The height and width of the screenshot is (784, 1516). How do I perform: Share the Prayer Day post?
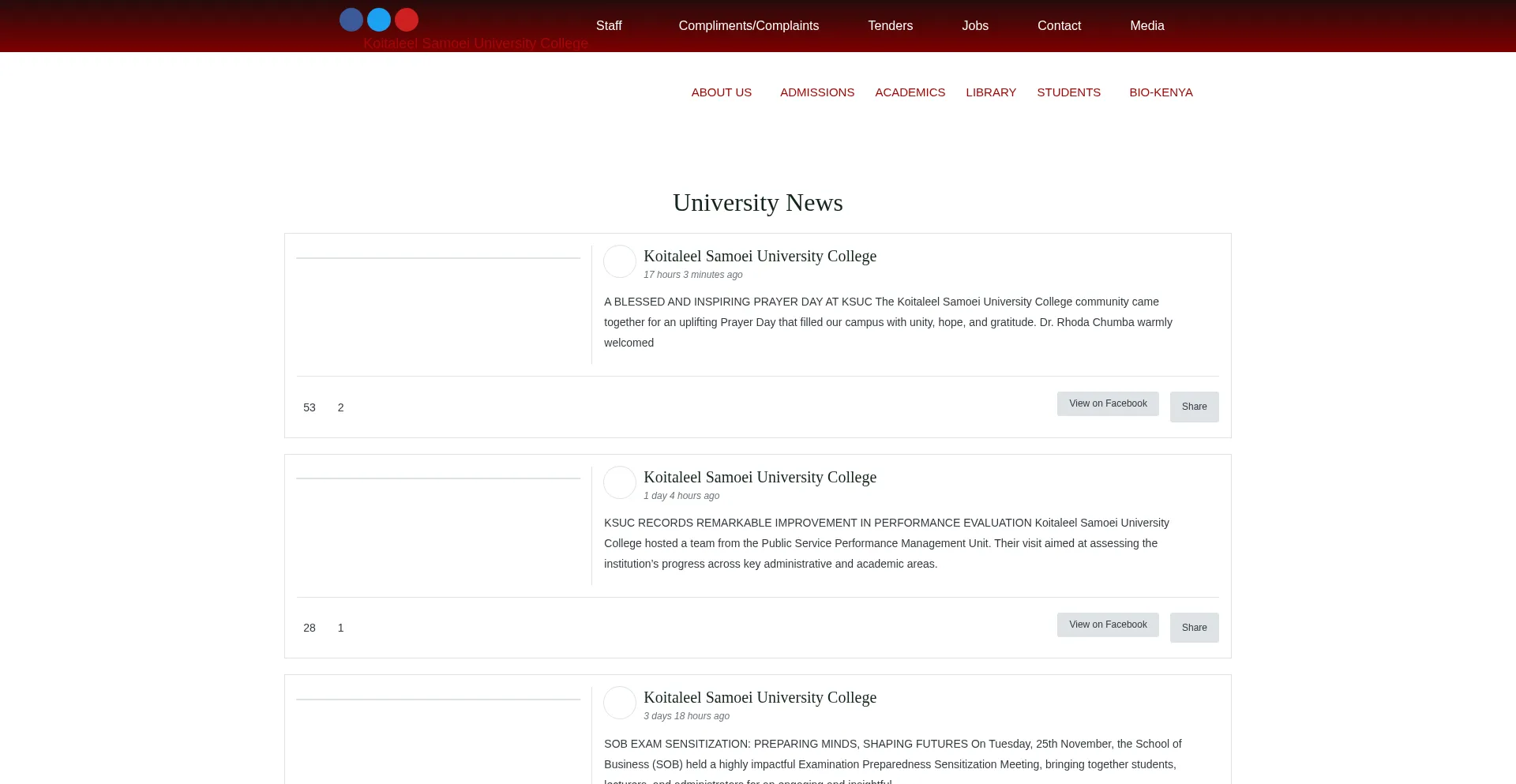[x=1194, y=407]
